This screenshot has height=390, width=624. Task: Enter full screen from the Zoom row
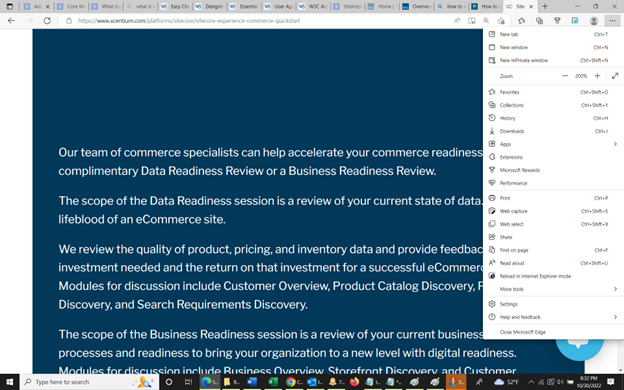point(615,76)
